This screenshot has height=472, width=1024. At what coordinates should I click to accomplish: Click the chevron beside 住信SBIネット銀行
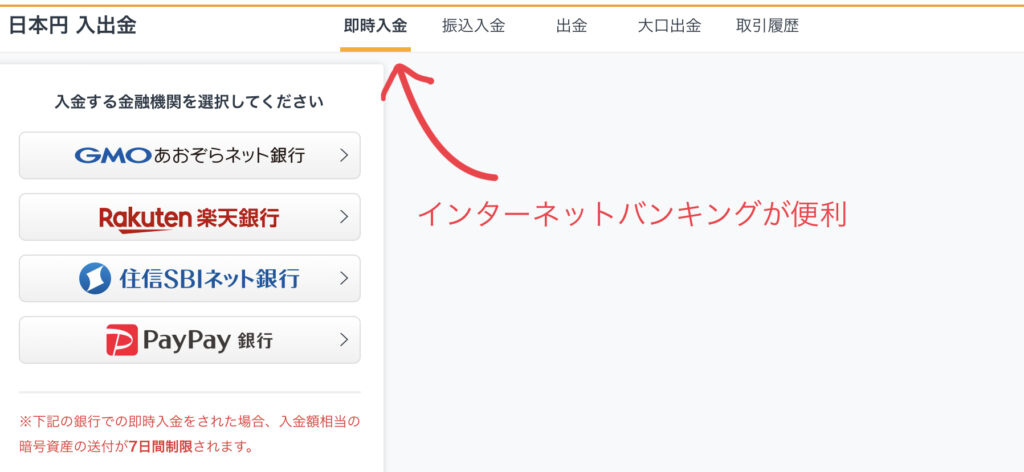tap(344, 279)
